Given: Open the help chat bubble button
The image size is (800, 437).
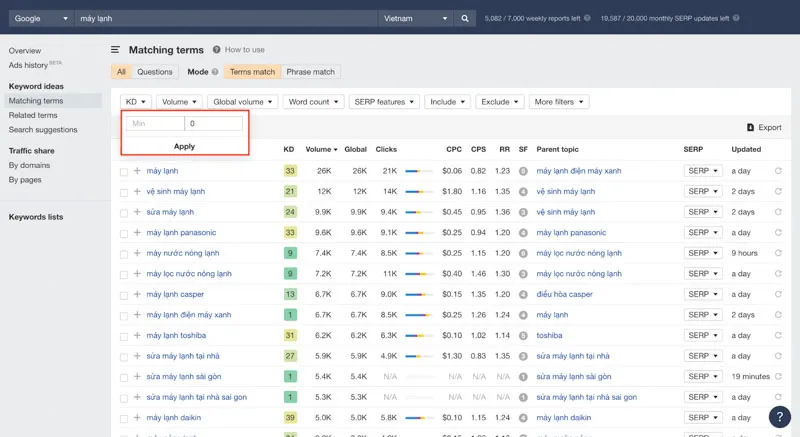Looking at the screenshot, I should point(780,417).
